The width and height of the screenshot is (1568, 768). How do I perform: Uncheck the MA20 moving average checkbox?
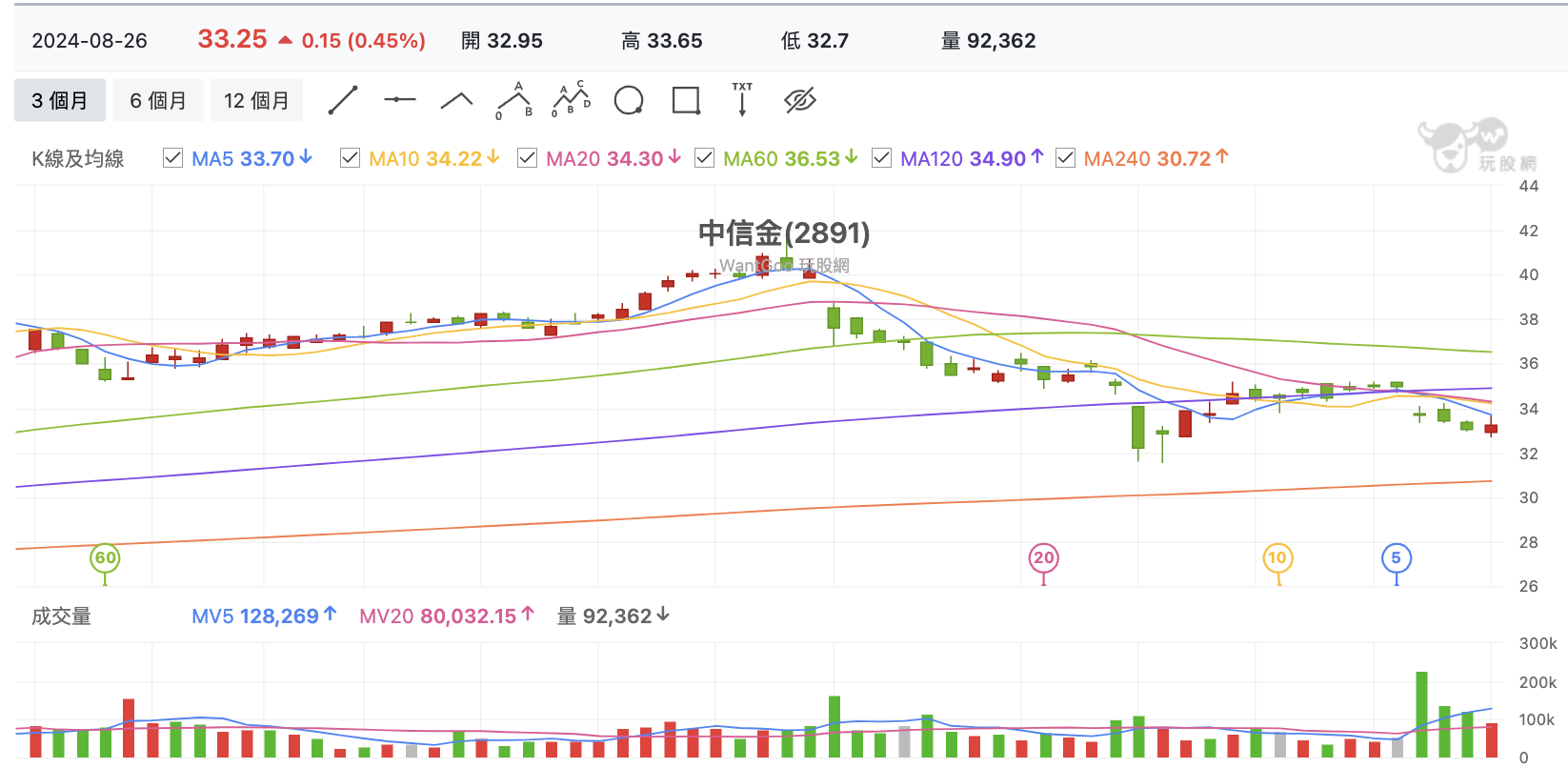click(x=527, y=158)
